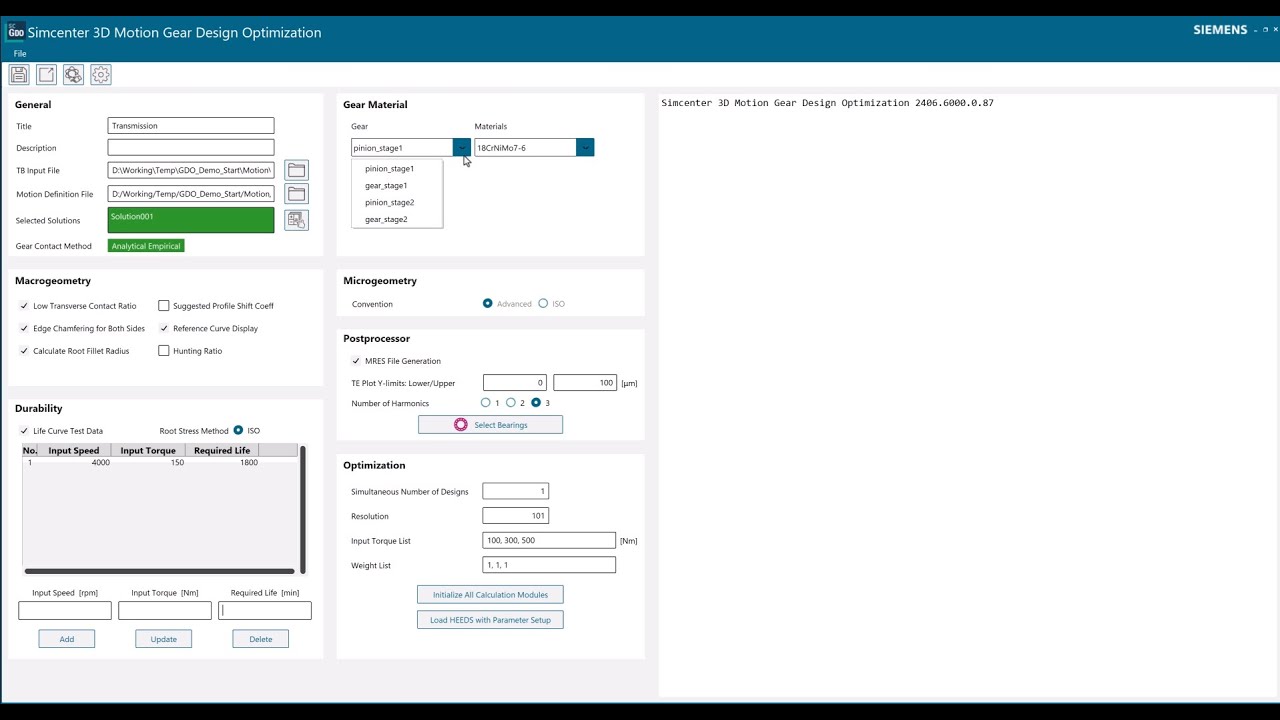Select the table row with speed 4000
This screenshot has height=720, width=1280.
(160, 463)
